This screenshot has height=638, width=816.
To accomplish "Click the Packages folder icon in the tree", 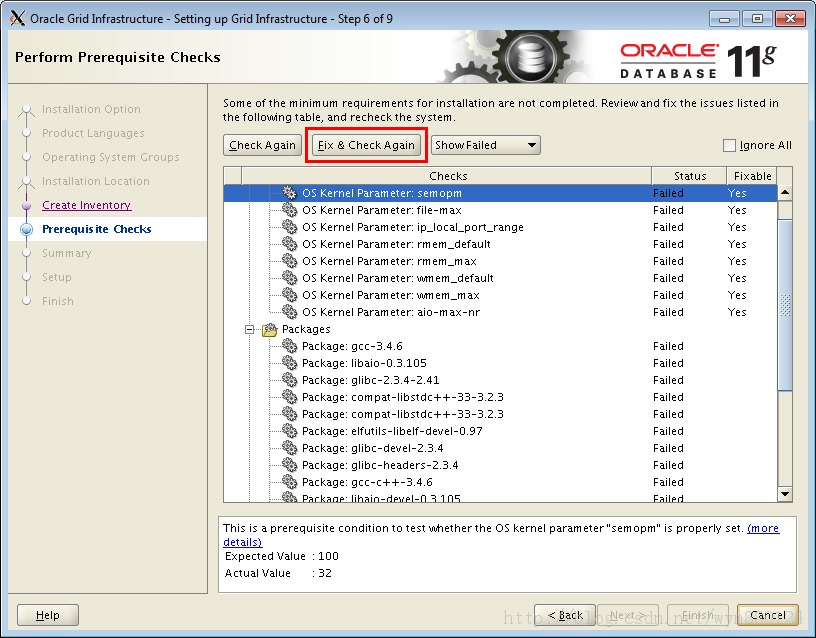I will pos(270,329).
